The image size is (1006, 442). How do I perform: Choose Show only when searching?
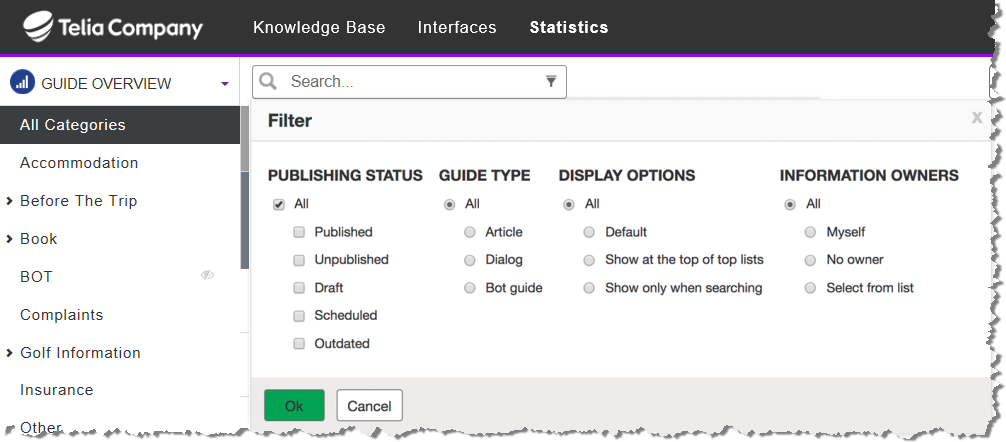[589, 288]
